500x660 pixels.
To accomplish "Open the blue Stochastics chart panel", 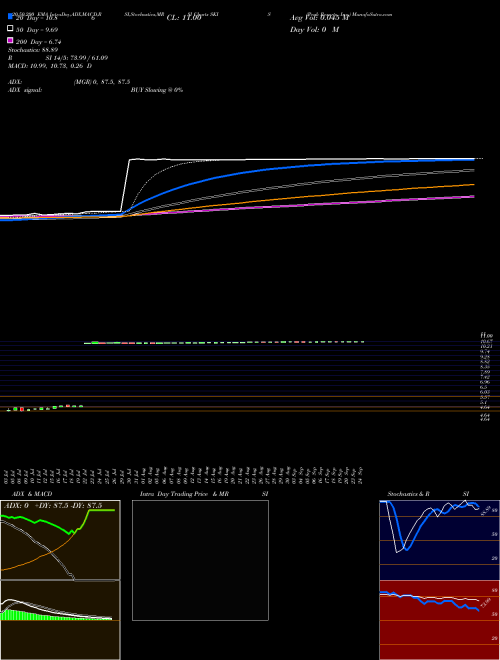I will point(439,540).
